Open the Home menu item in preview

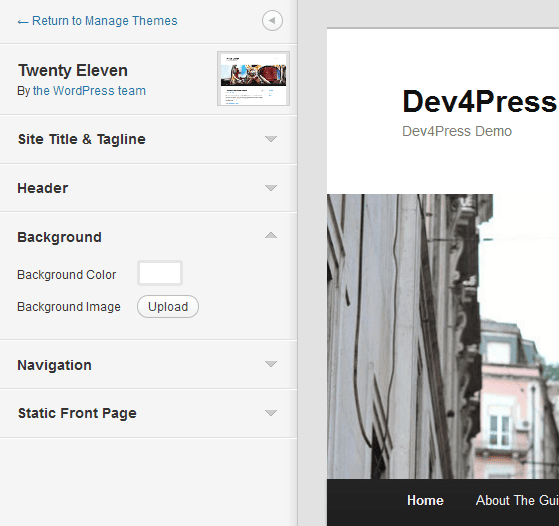(425, 500)
